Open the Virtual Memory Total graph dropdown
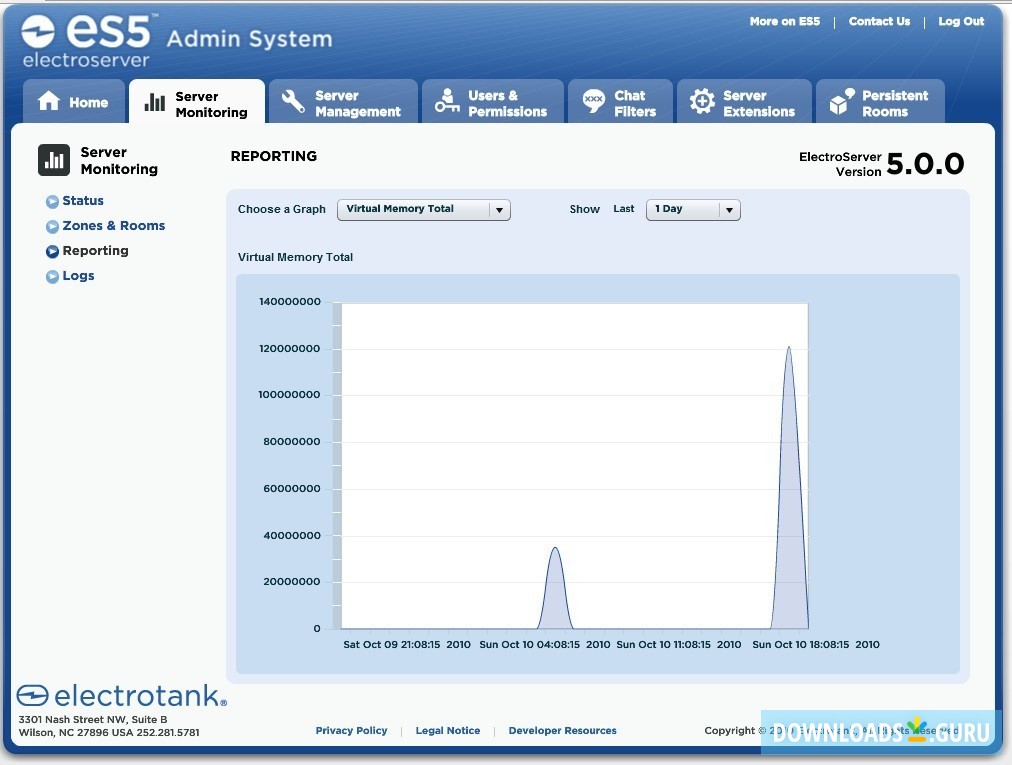Image resolution: width=1012 pixels, height=765 pixels. (x=424, y=210)
